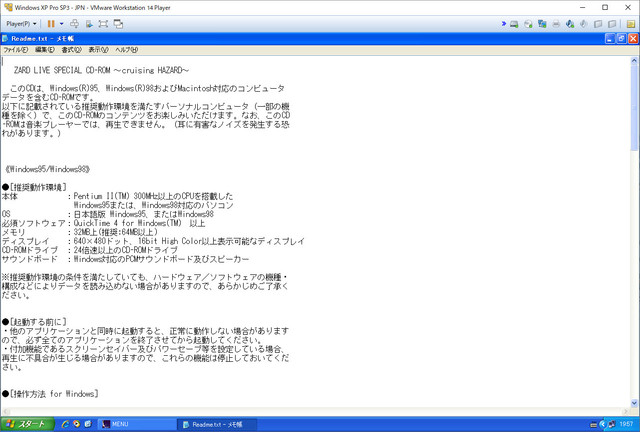Screen dimensions: 640x432
Task: Maximize the VMware Workstation Player window
Action: [605, 7]
